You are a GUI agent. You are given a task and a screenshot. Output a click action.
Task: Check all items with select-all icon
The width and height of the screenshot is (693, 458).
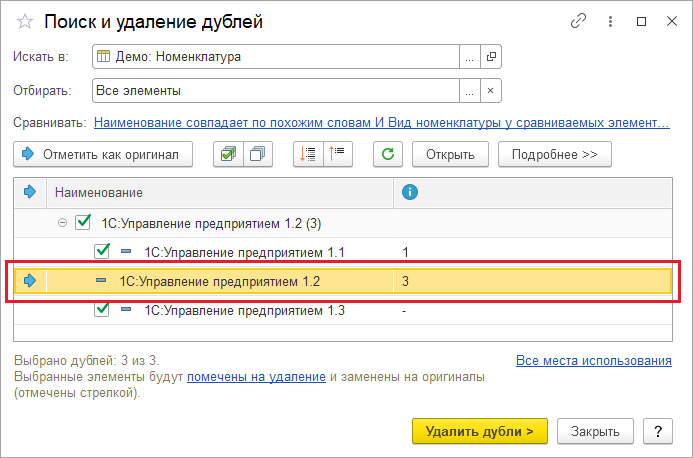click(x=228, y=154)
